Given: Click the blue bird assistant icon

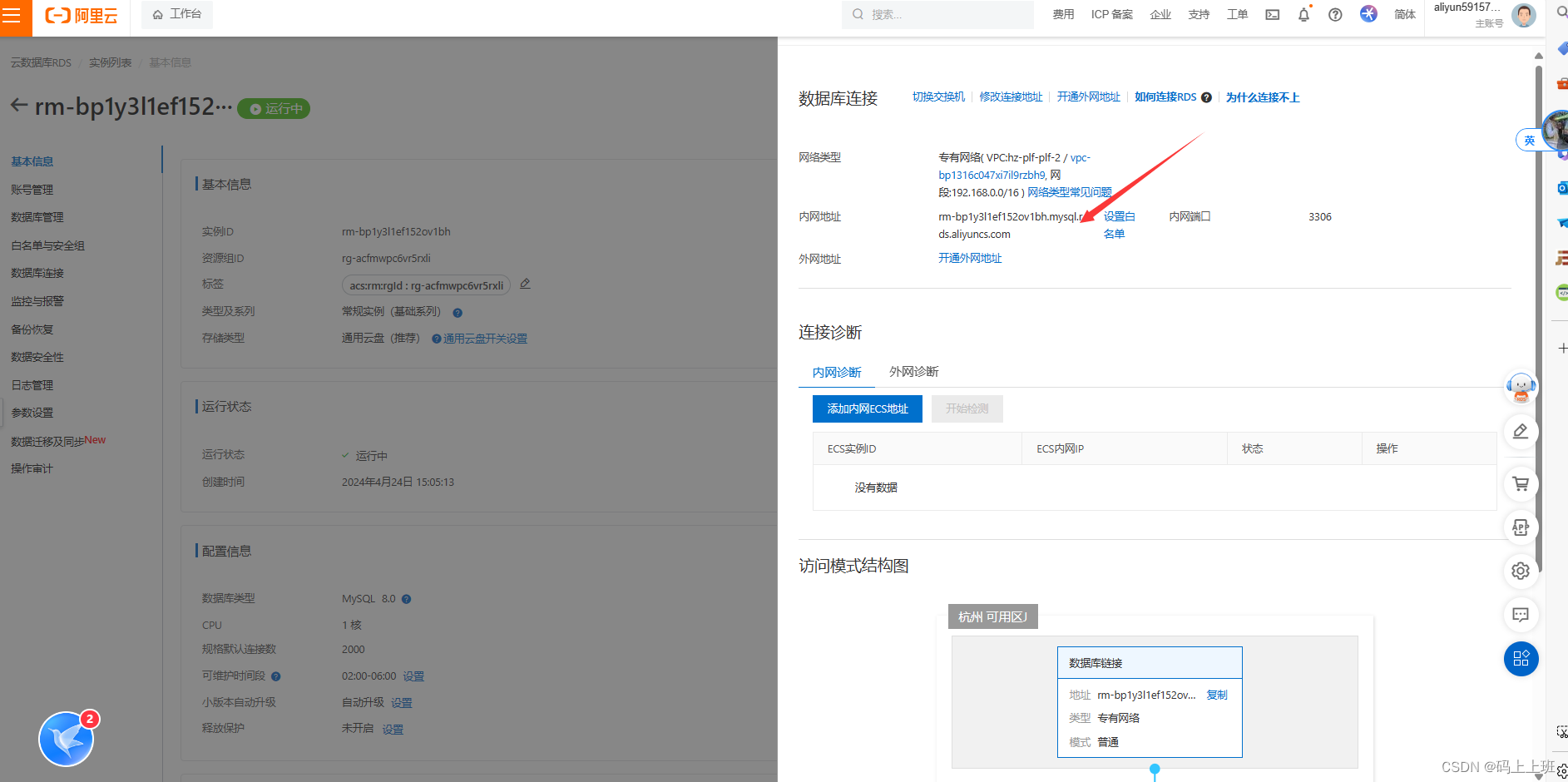Looking at the screenshot, I should pos(66,739).
